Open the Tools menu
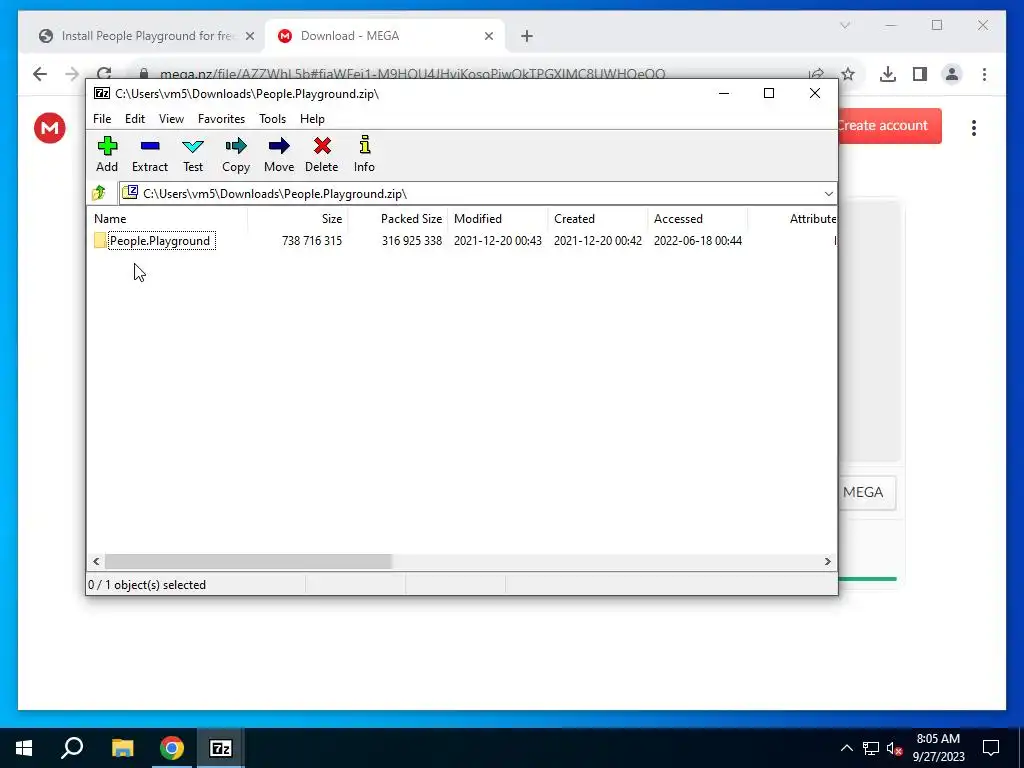 (x=272, y=119)
